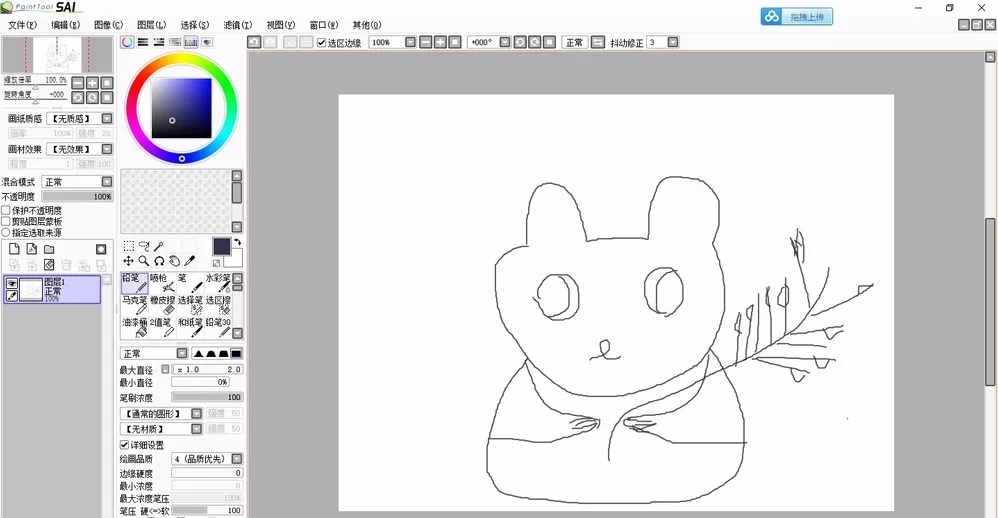
Task: Select the 水彩笔 watercolor brush tool
Action: pos(218,283)
